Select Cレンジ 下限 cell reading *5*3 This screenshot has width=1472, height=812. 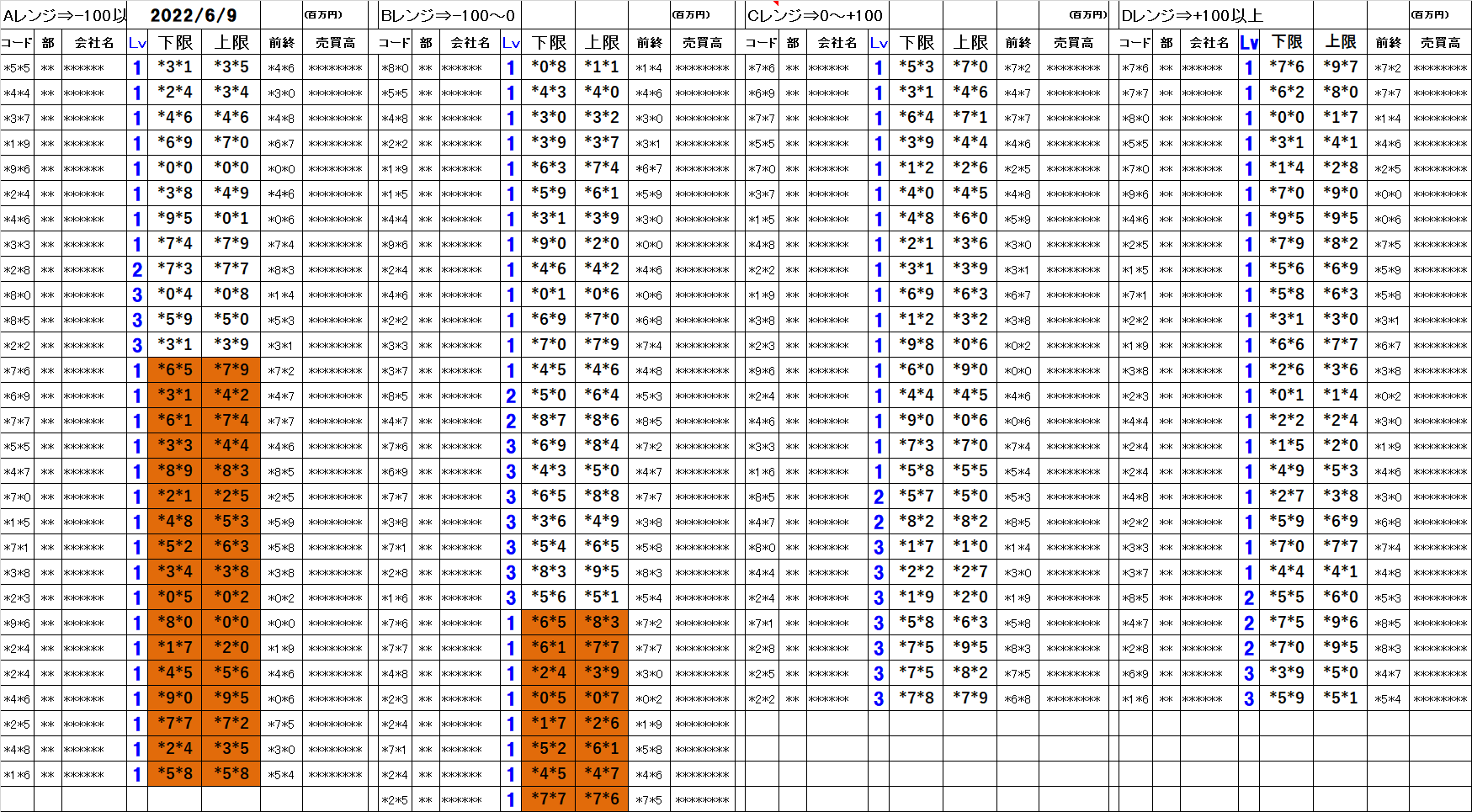click(x=917, y=66)
